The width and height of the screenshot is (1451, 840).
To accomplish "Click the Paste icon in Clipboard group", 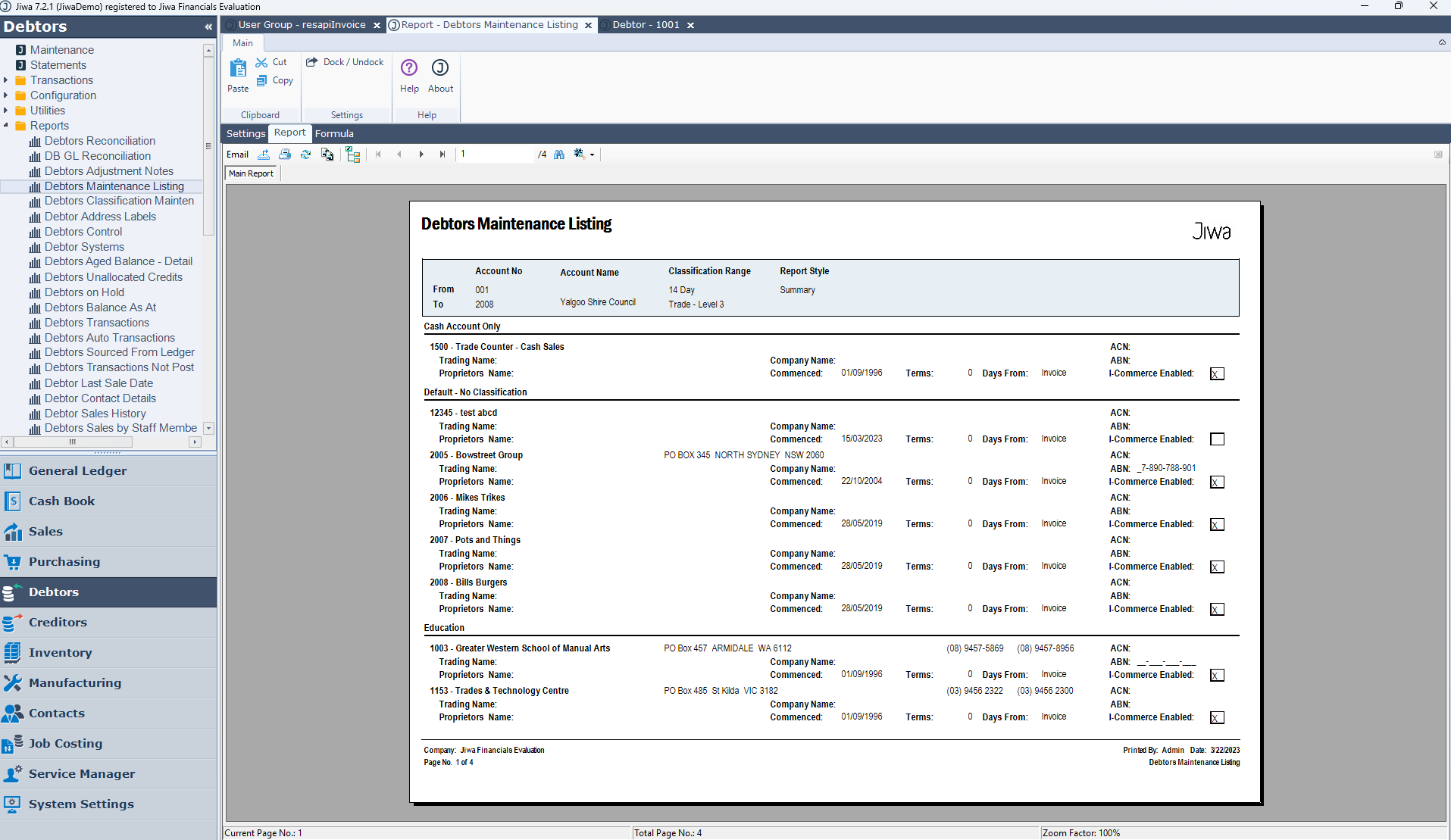I will tap(238, 76).
